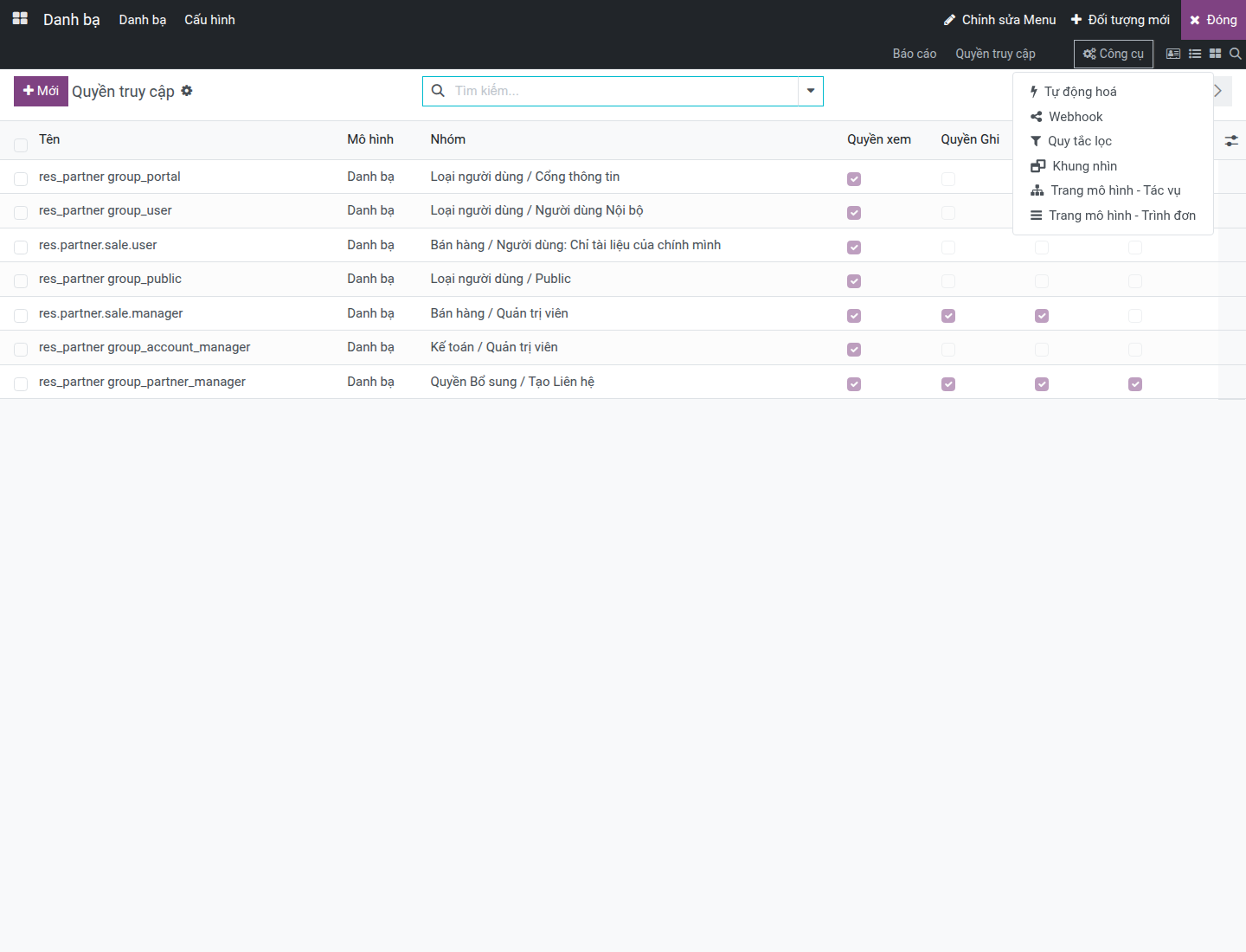Go to next page with the chevron arrow

(x=1218, y=91)
